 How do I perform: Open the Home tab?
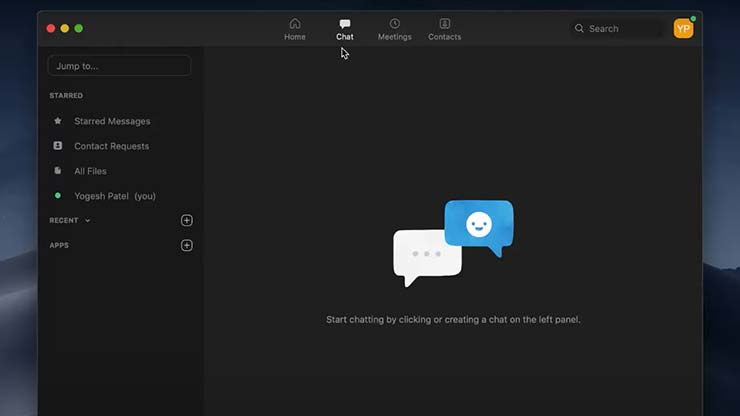[x=294, y=29]
